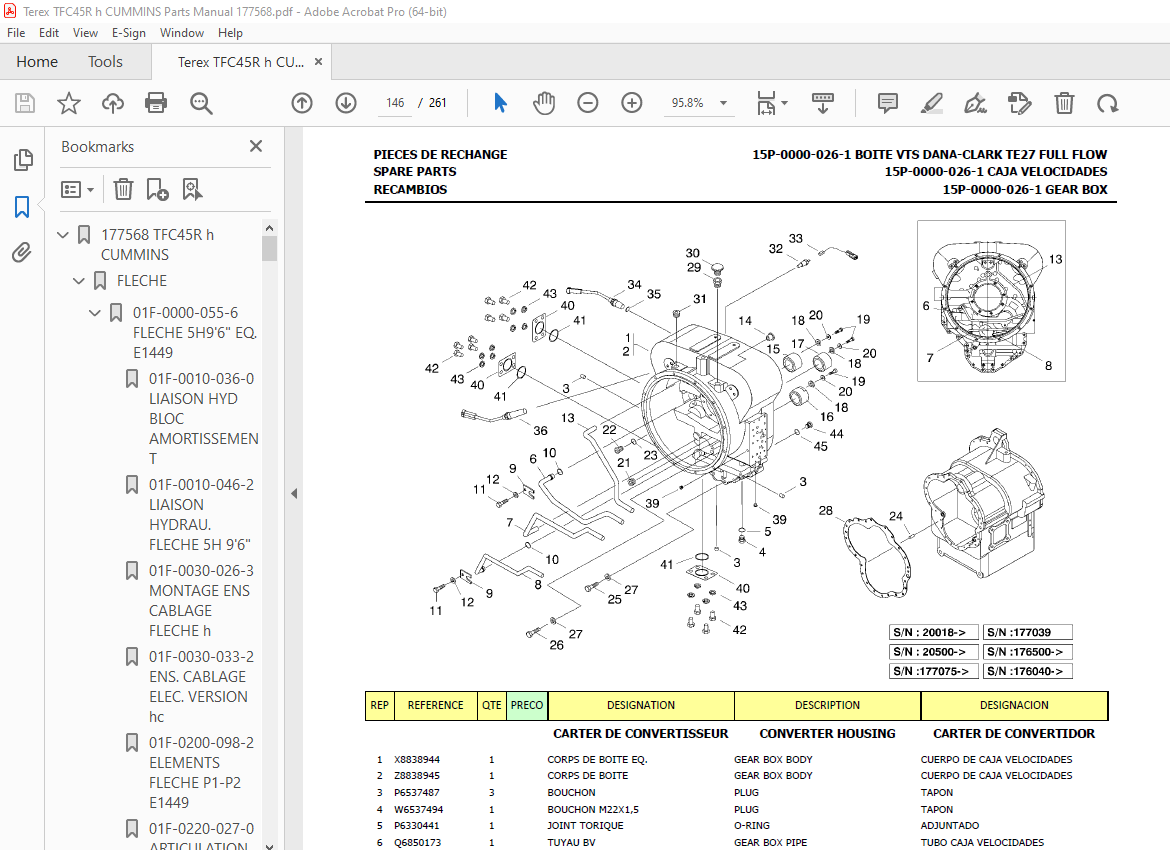Image resolution: width=1170 pixels, height=850 pixels.
Task: Go to previous page with the up arrow
Action: [x=302, y=103]
